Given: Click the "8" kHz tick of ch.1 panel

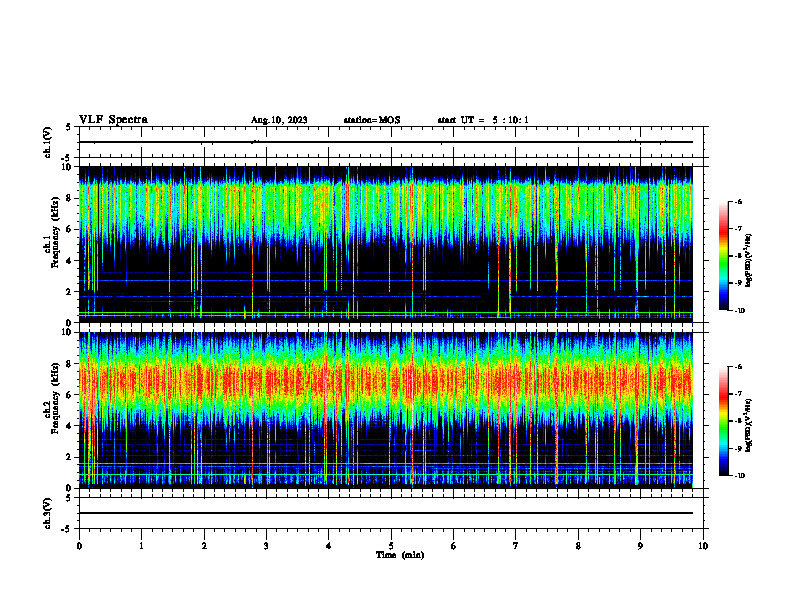Looking at the screenshot, I should [69, 198].
